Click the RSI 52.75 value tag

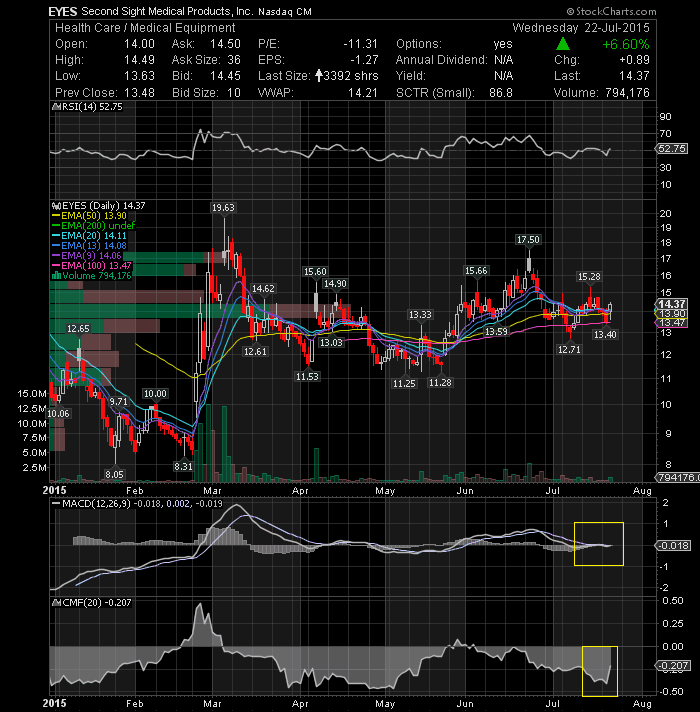click(x=672, y=148)
